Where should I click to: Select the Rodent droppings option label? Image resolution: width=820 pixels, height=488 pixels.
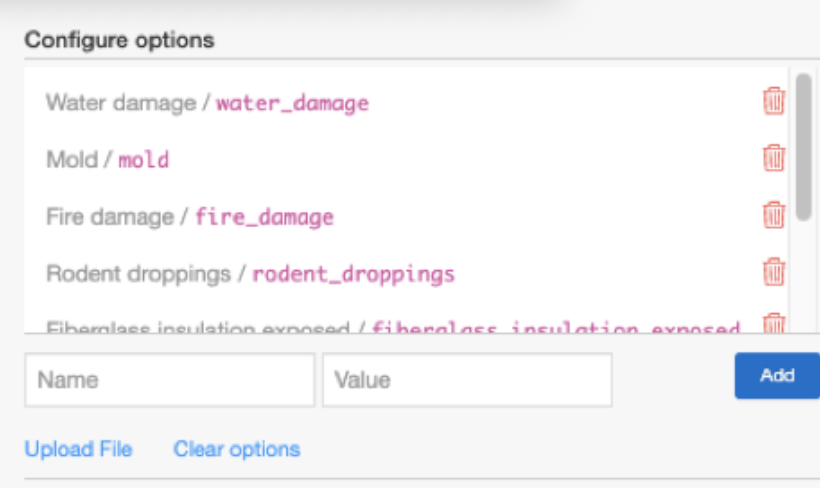click(138, 273)
